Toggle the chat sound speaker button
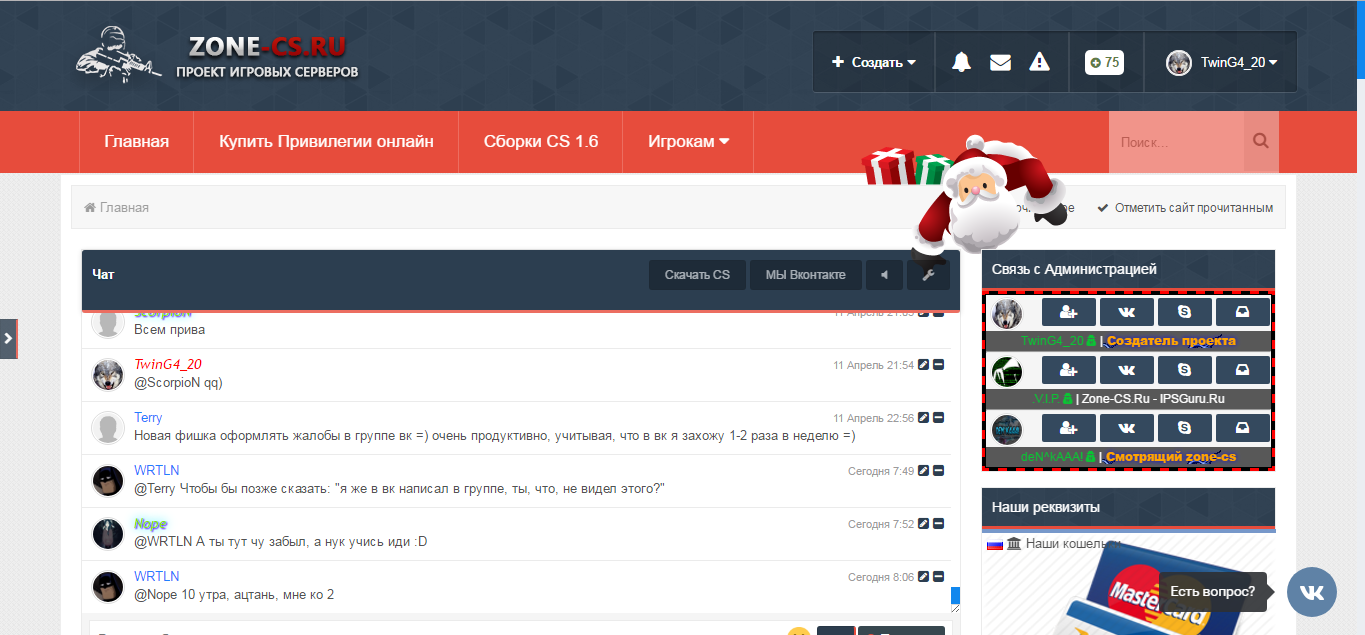This screenshot has width=1365, height=635. (884, 275)
